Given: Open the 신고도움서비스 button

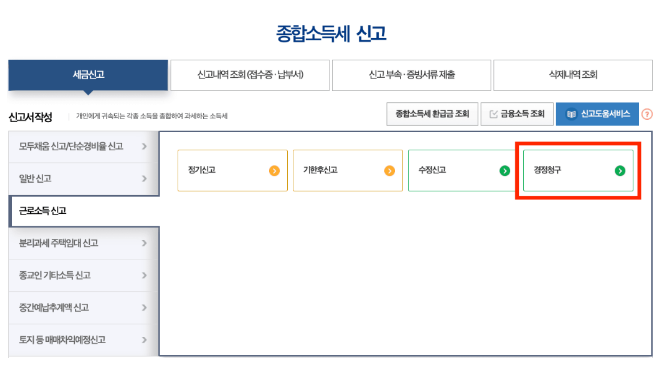Looking at the screenshot, I should [x=597, y=114].
